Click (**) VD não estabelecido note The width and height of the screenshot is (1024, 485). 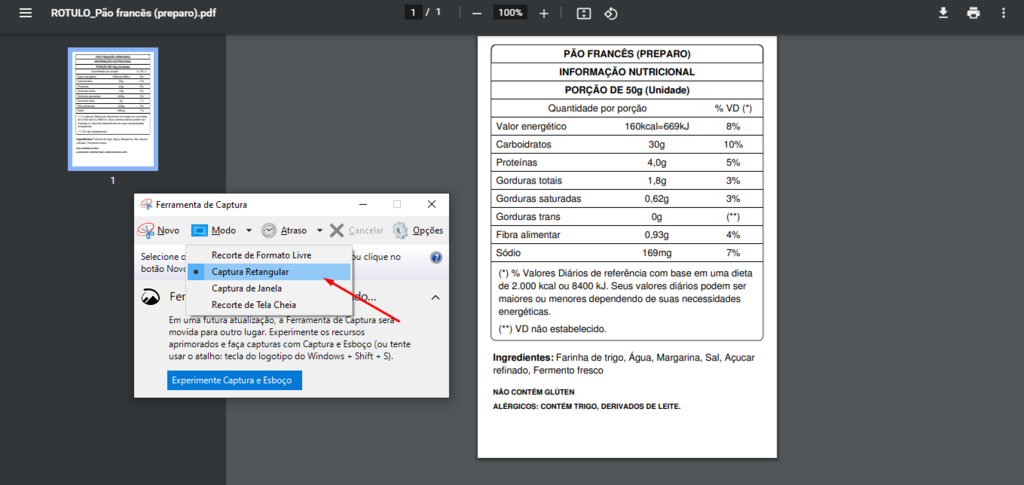click(552, 329)
